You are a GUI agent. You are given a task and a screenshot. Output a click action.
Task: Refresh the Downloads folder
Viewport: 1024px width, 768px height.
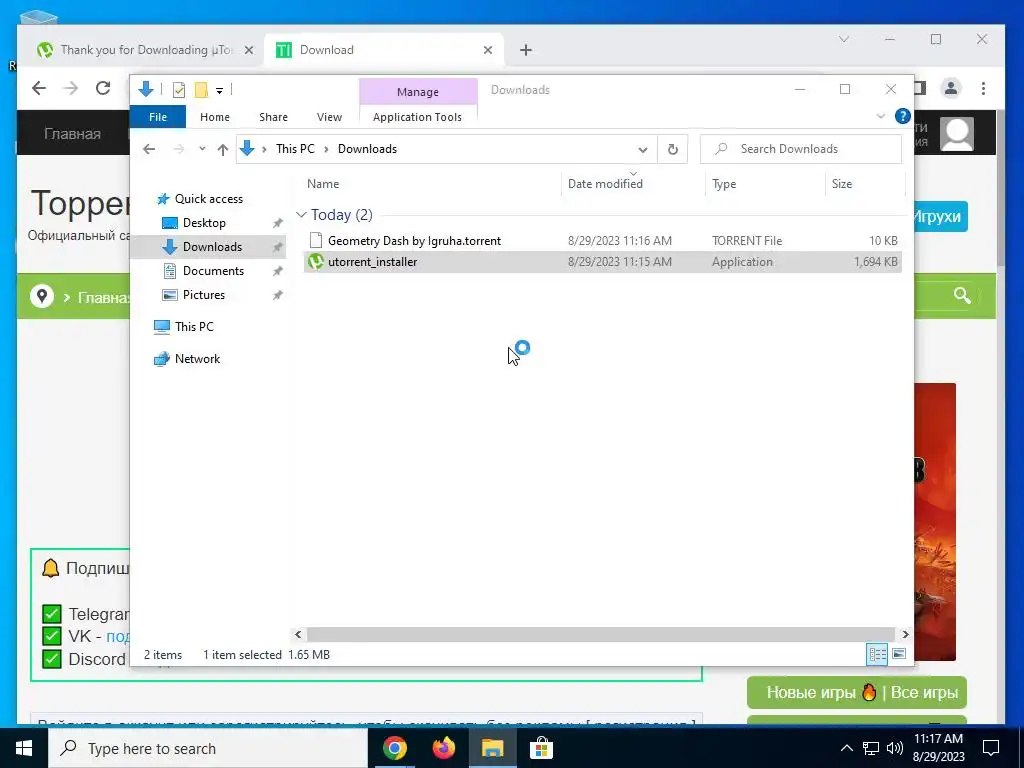click(673, 150)
